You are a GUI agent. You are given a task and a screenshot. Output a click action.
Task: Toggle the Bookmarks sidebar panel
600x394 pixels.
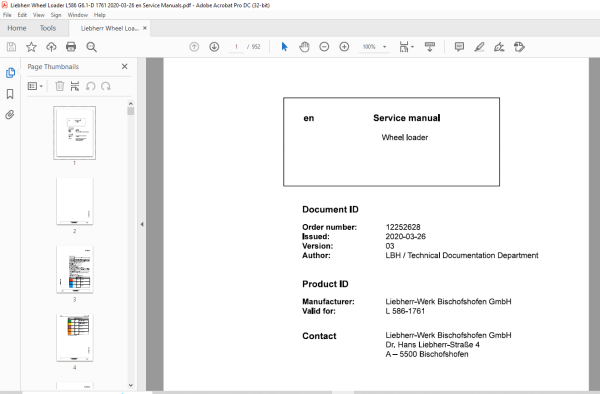[x=10, y=94]
